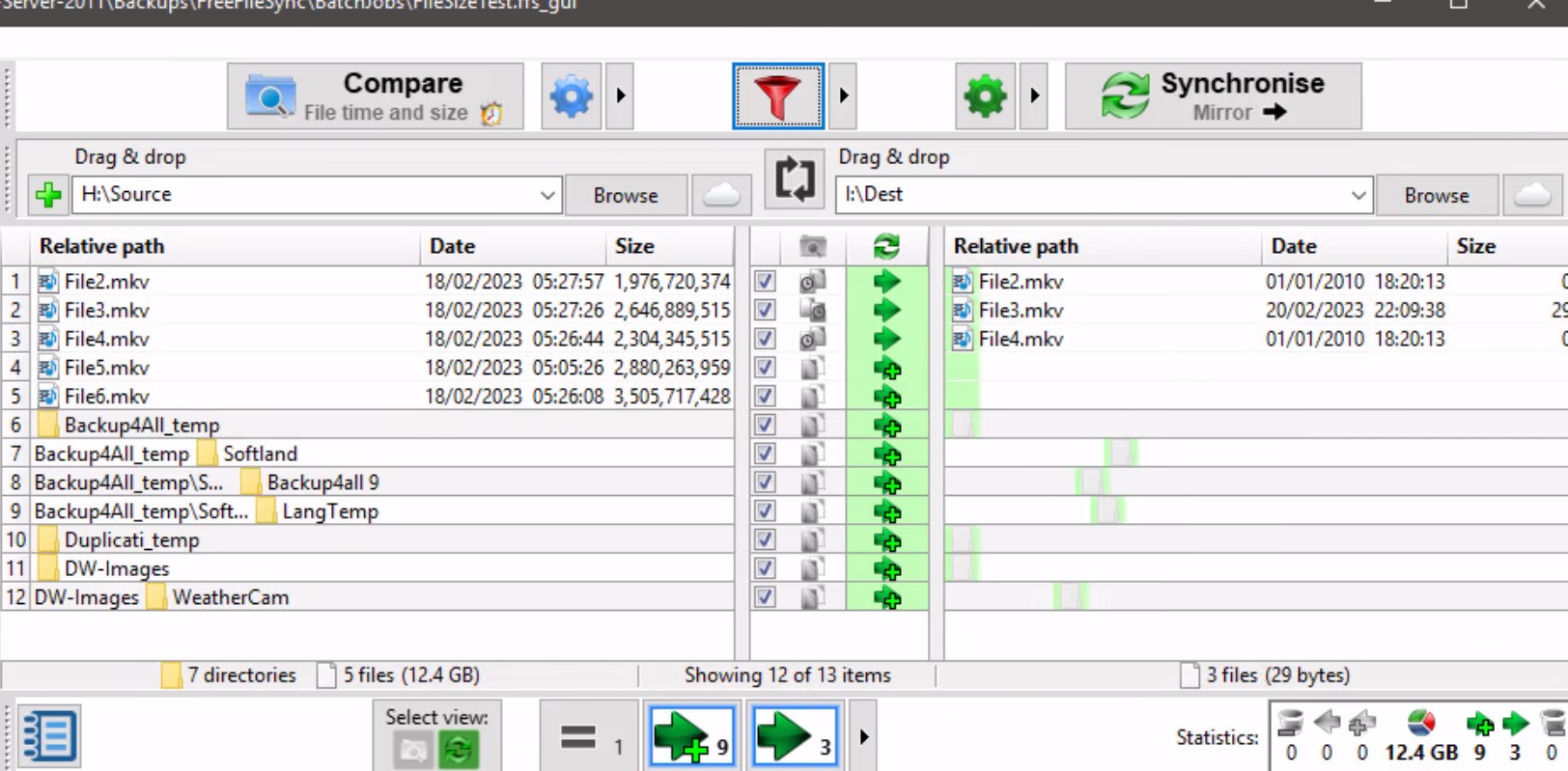The image size is (1568, 771).
Task: Click the 3 files (29 bytes) status text
Action: 1277,675
